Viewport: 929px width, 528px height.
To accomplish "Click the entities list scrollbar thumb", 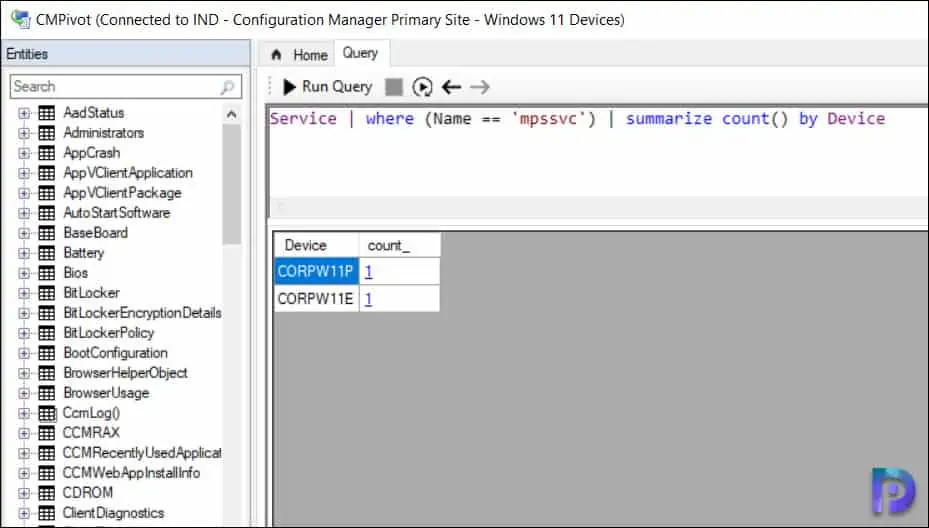I will [x=232, y=184].
